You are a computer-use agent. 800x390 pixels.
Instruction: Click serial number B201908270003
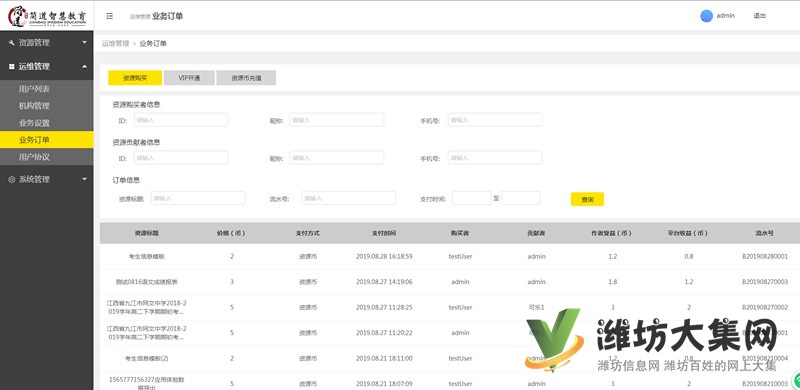[764, 282]
